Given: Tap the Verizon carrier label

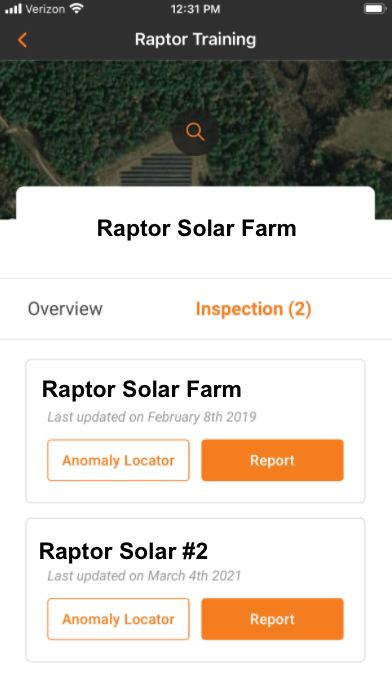Looking at the screenshot, I should (45, 9).
